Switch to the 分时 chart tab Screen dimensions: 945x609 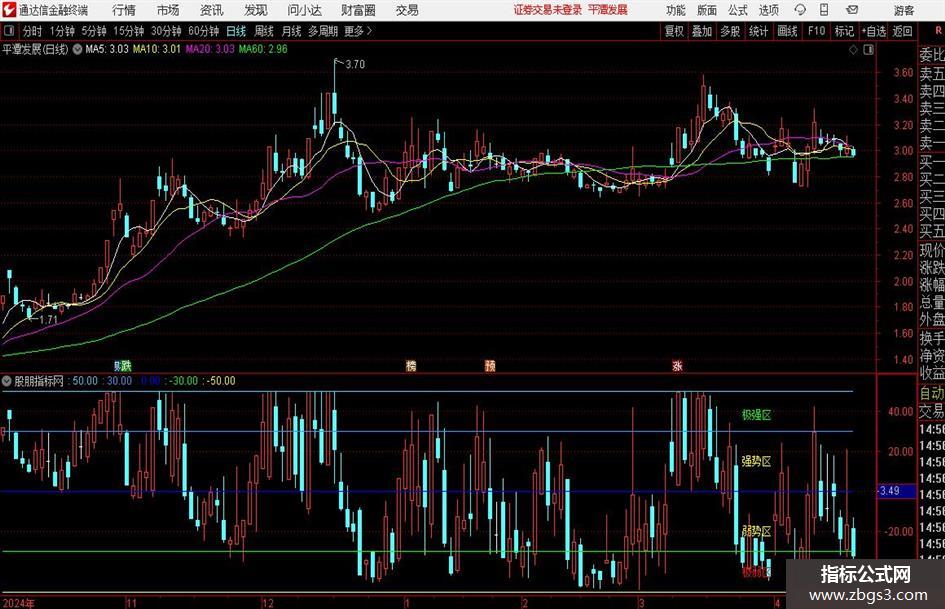click(33, 31)
